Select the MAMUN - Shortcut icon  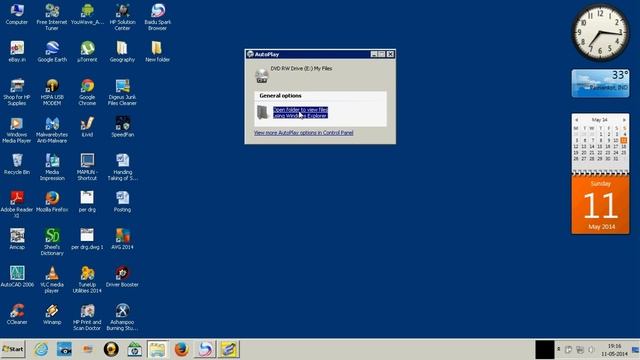[87, 167]
